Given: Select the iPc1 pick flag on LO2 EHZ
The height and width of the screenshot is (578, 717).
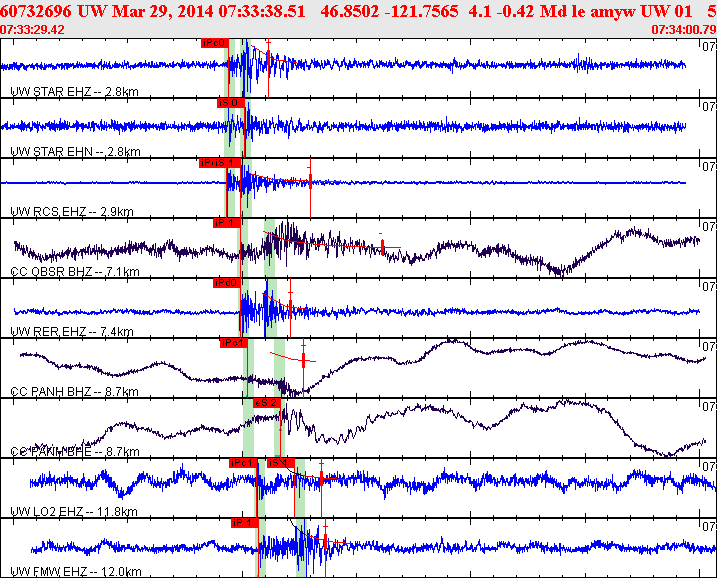Looking at the screenshot, I should point(243,463).
